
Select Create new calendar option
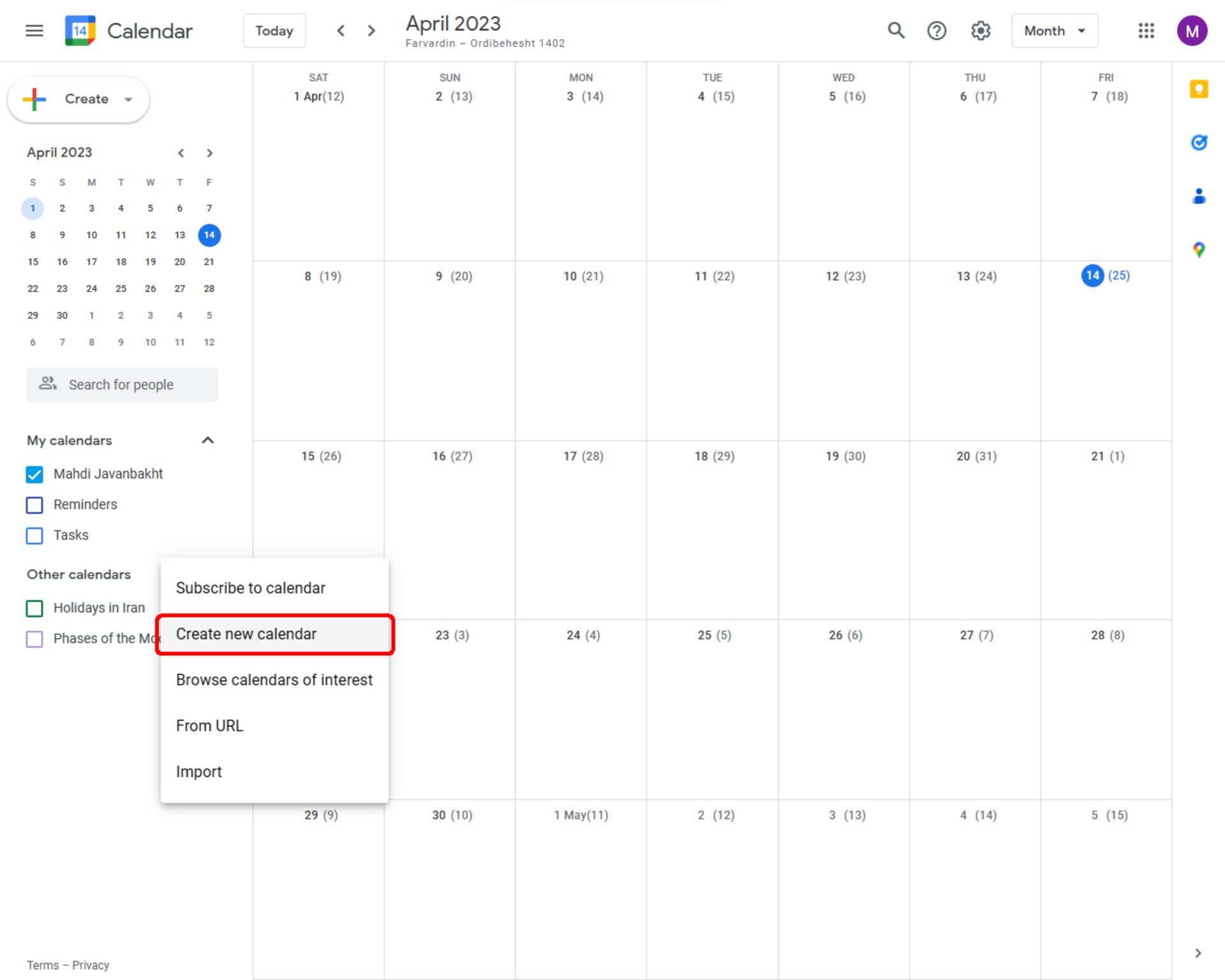point(246,633)
